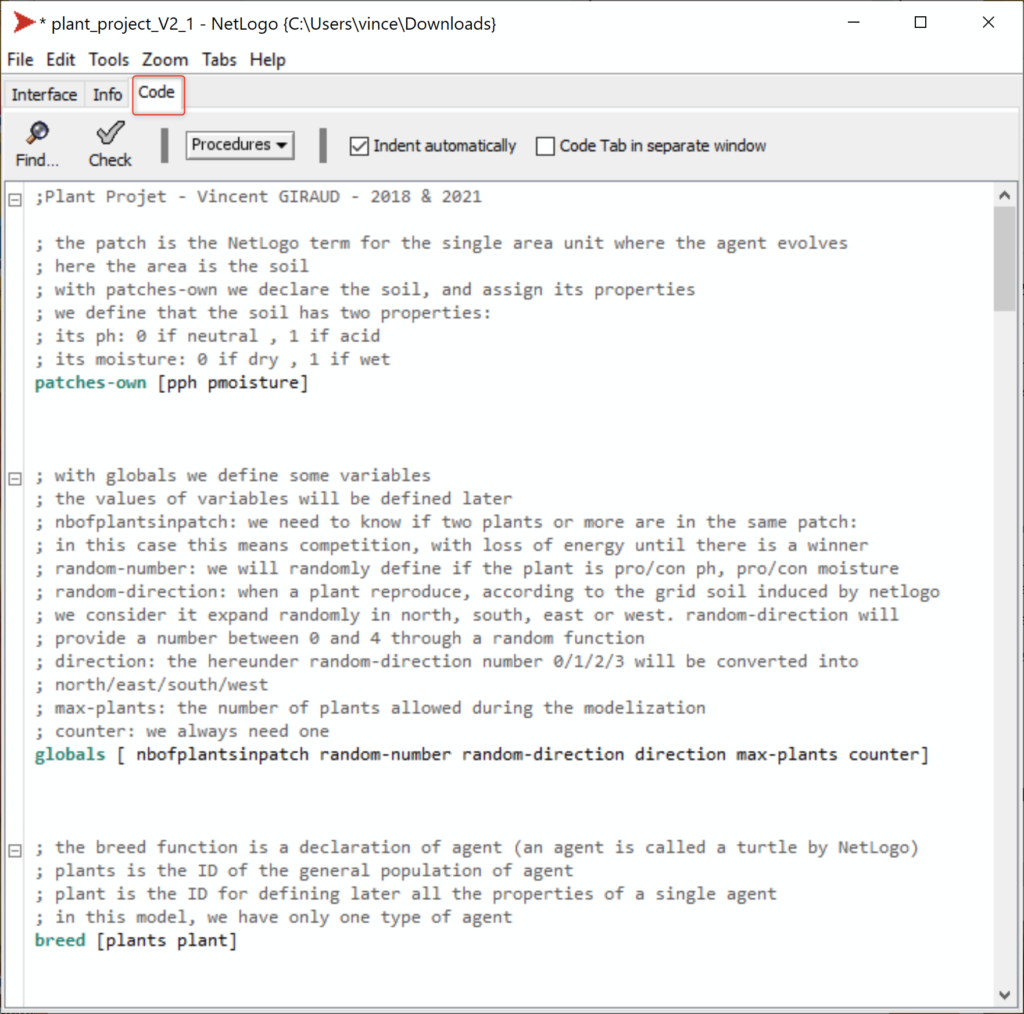1024x1014 pixels.
Task: Click the "its moisture: 0 if dry" comment line
Action: click(x=212, y=359)
